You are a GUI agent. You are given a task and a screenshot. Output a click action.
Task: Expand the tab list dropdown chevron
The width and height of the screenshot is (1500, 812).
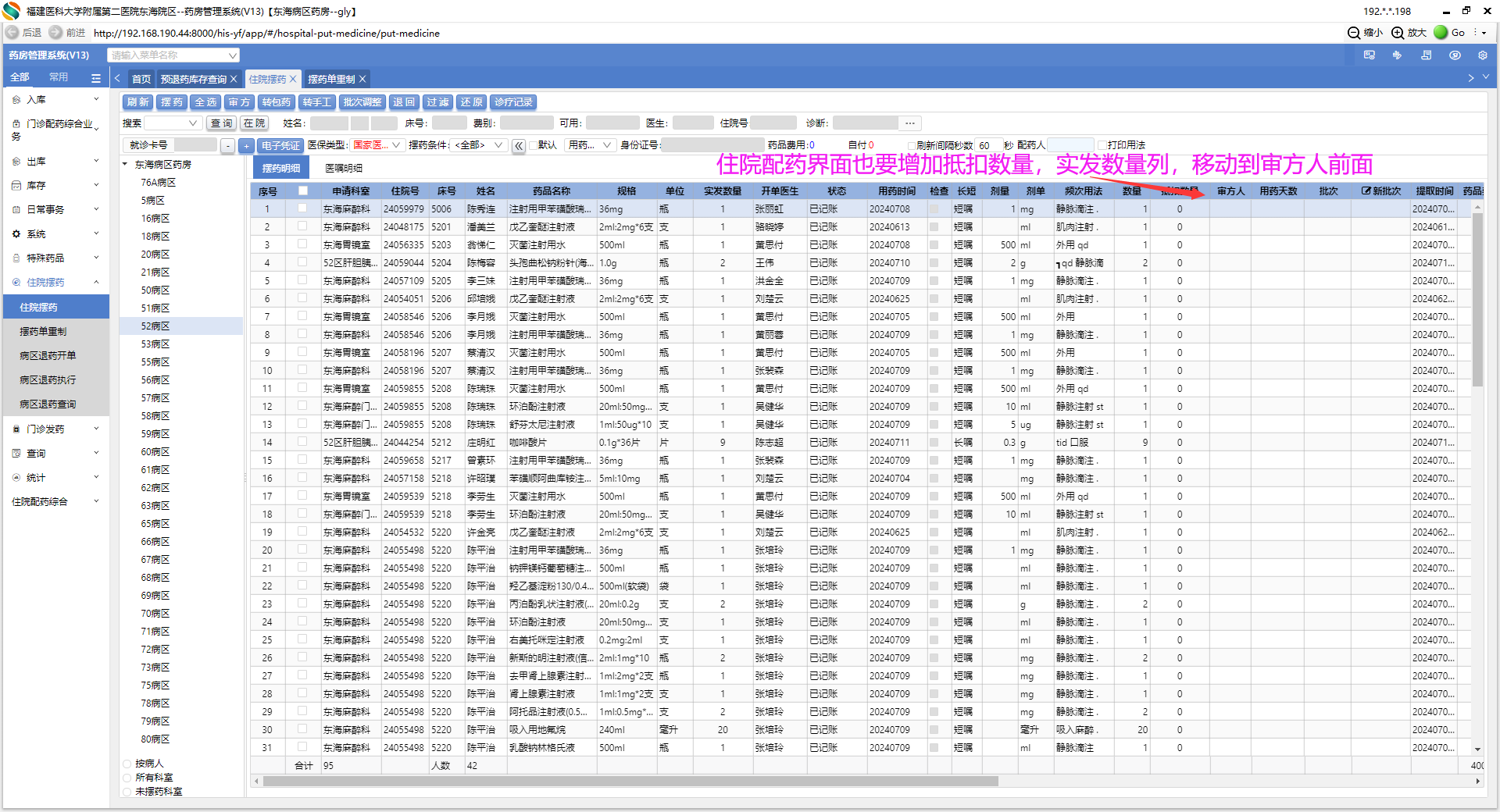click(1486, 77)
